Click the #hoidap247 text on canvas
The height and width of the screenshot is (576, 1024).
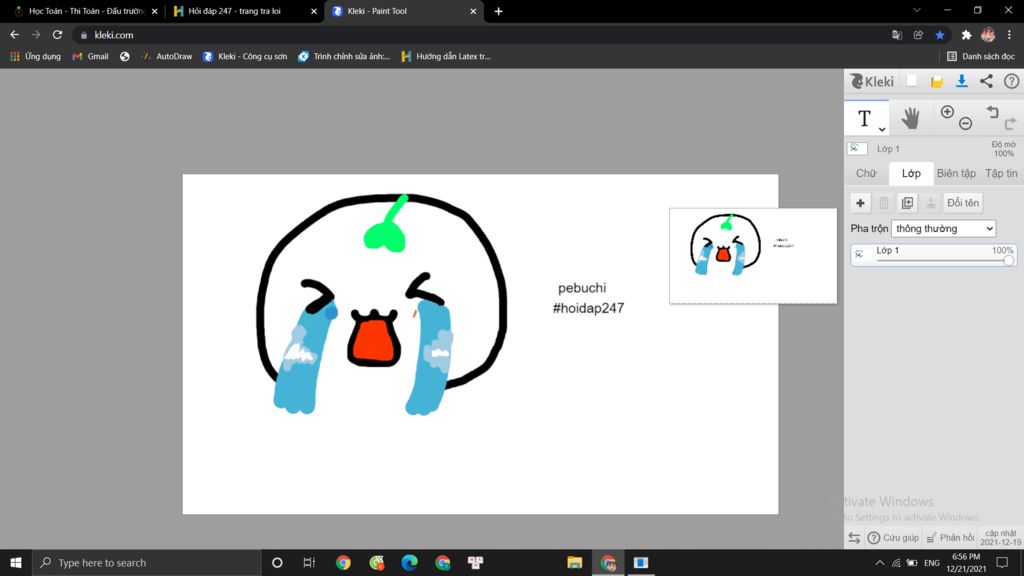(588, 308)
